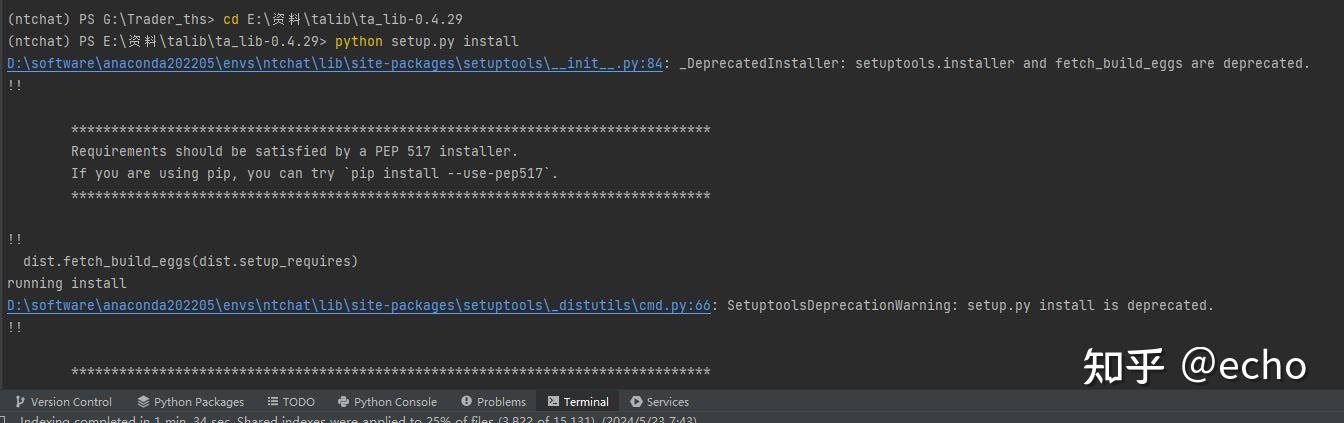Click the 'python setup.py install' command text

[427, 41]
